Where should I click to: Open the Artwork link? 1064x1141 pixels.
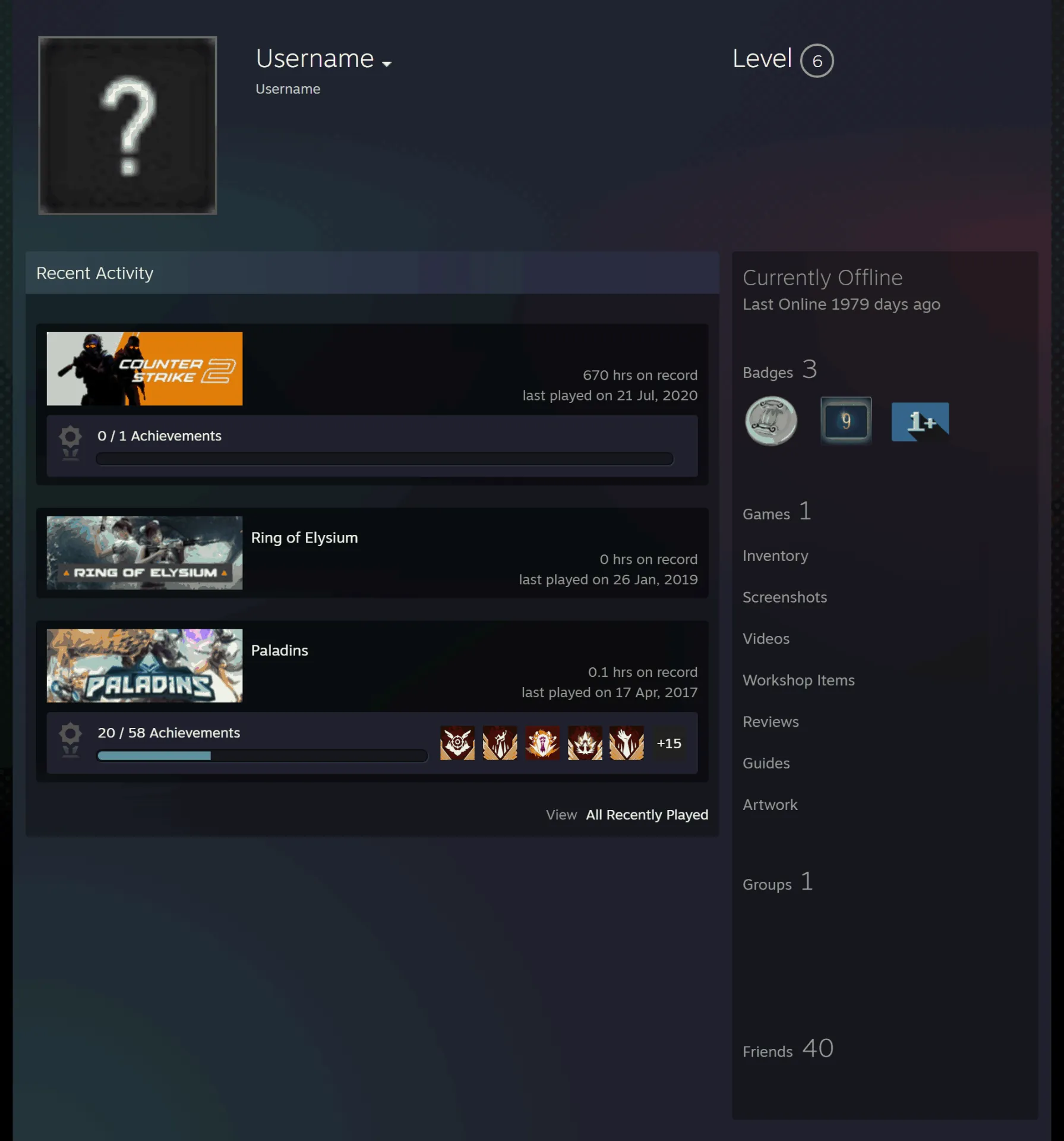(x=770, y=805)
